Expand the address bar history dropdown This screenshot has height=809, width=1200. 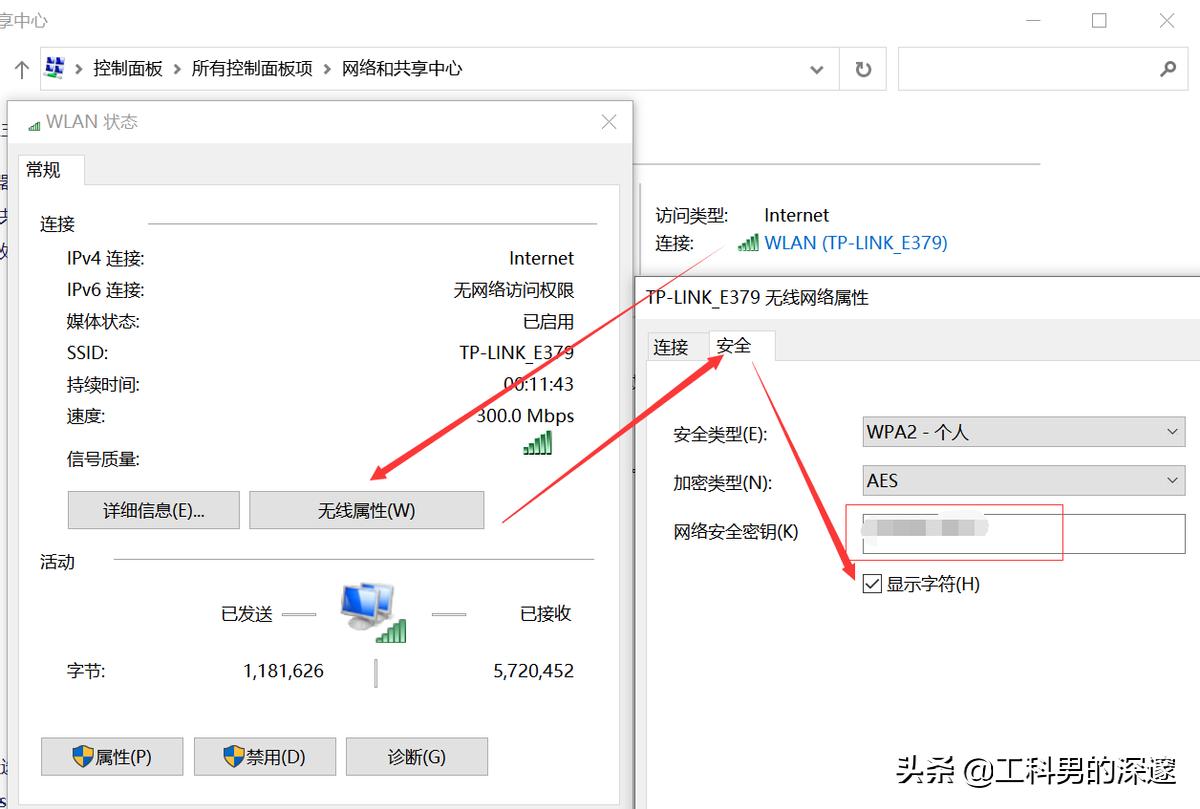(816, 68)
